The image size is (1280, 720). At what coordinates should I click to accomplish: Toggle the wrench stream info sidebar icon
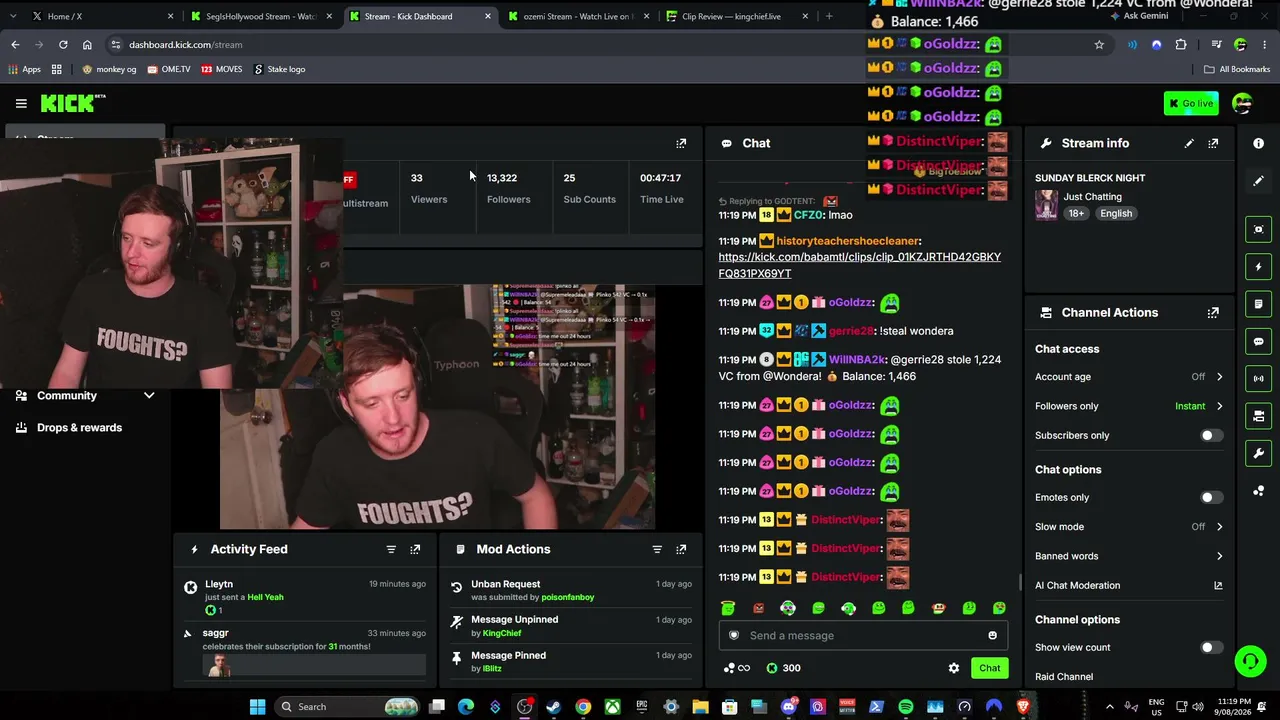1258,454
